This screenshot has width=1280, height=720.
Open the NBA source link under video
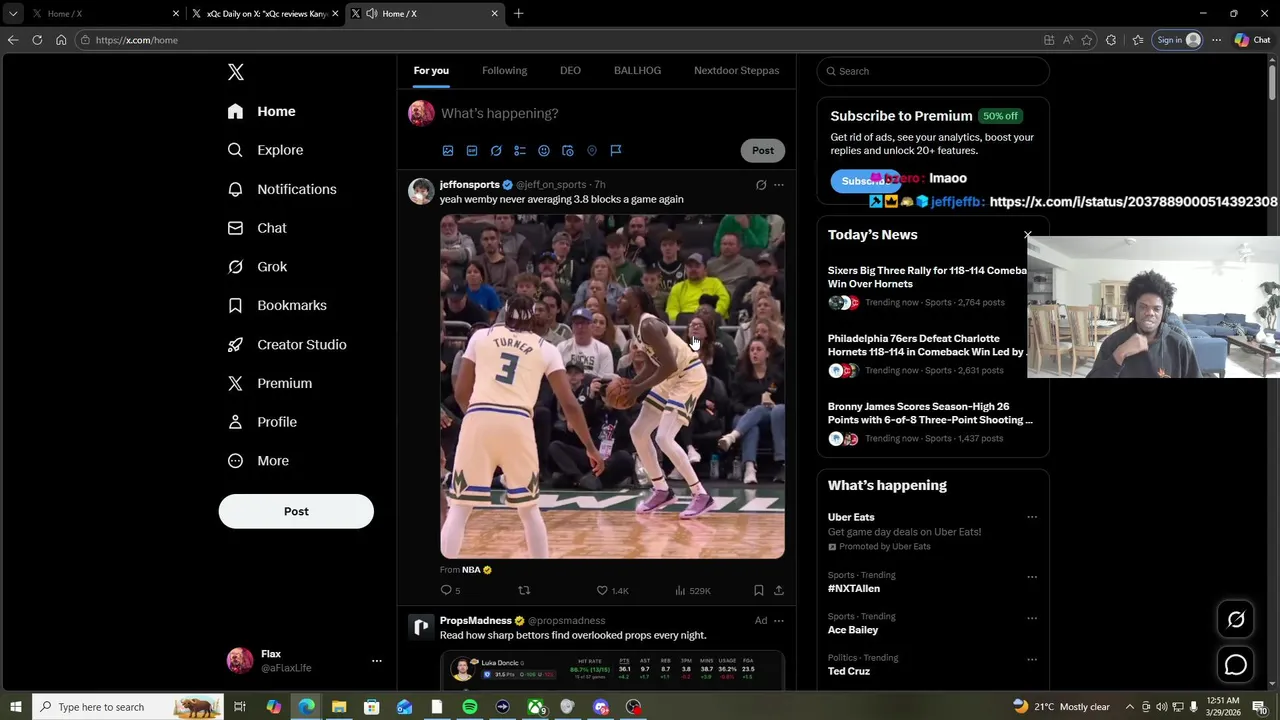pyautogui.click(x=471, y=570)
